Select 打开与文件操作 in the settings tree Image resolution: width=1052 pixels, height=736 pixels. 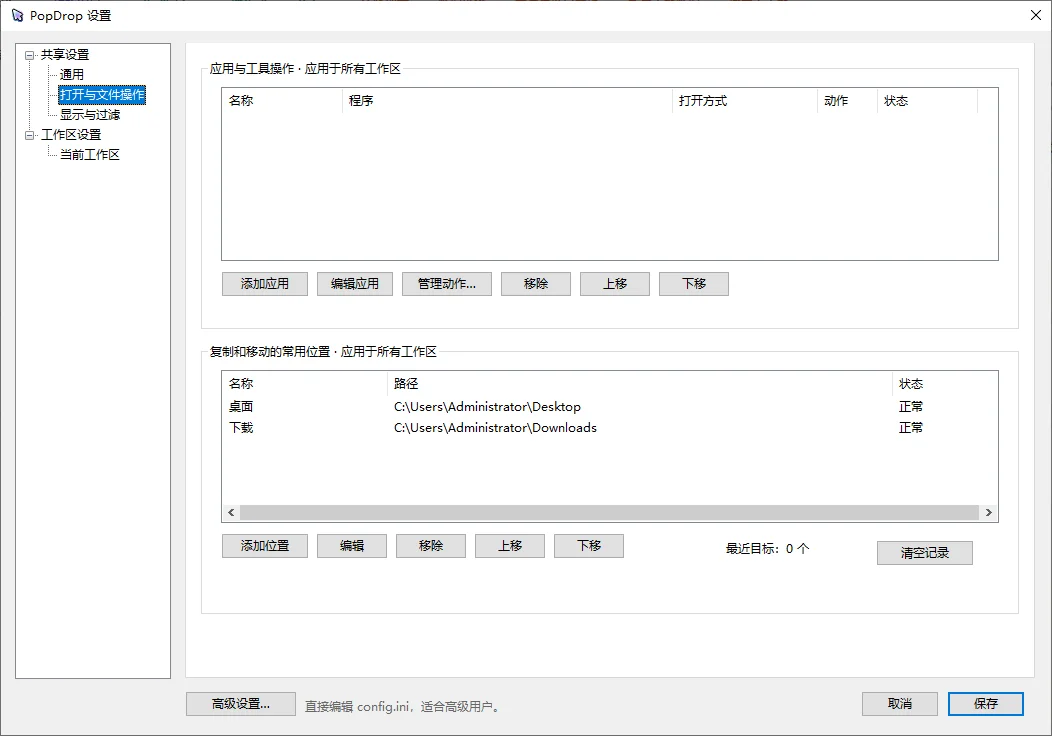[x=102, y=95]
